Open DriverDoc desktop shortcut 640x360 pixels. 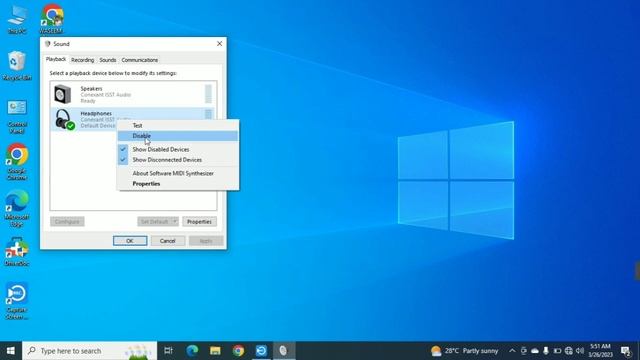coord(17,252)
